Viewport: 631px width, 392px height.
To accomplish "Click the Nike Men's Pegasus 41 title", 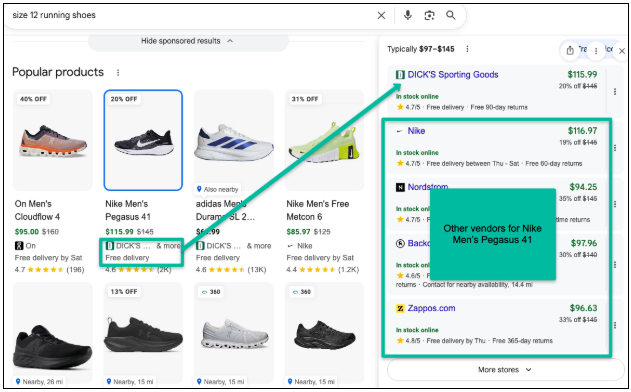I will point(128,210).
